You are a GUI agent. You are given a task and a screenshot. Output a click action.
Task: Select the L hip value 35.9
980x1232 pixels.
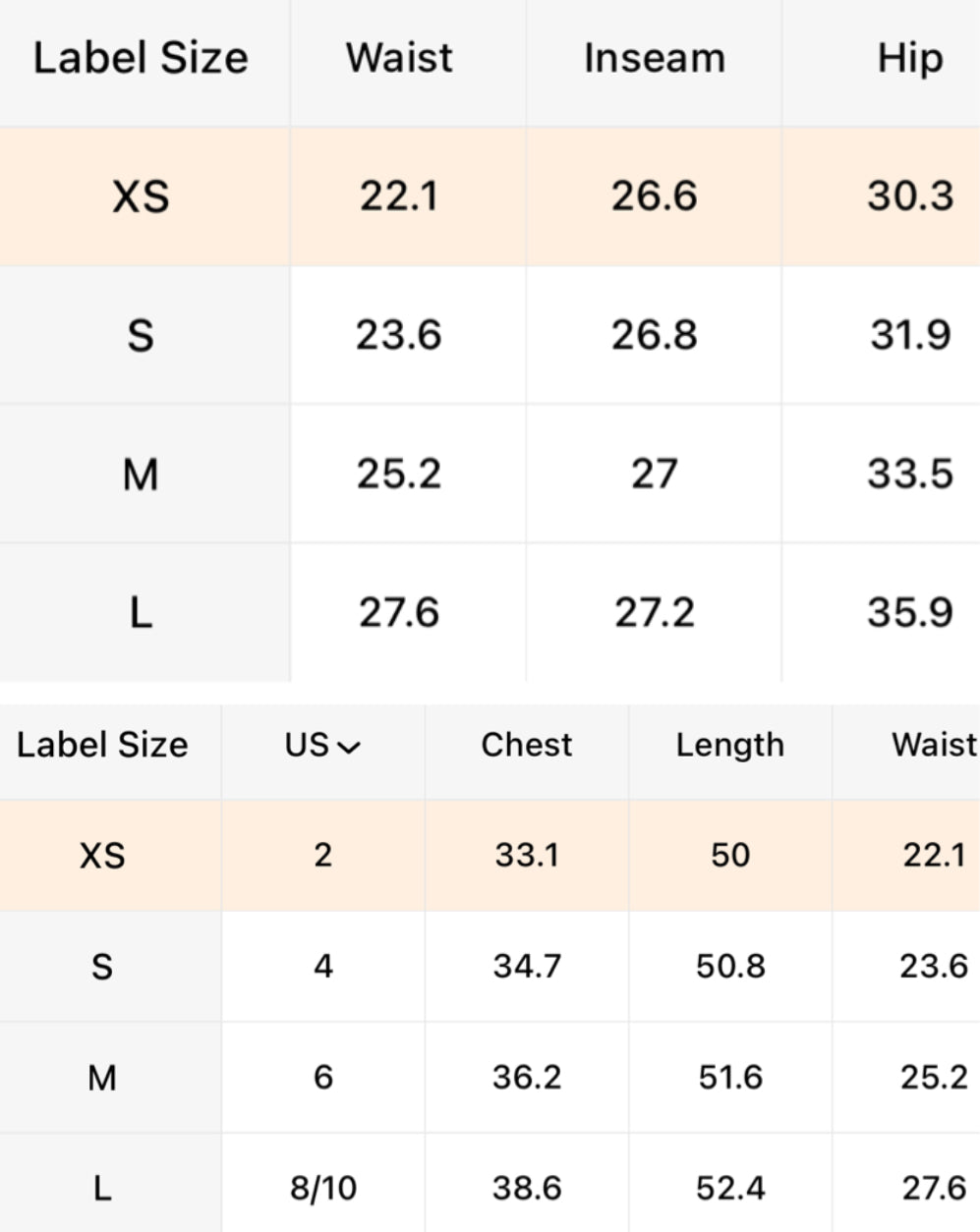(909, 612)
